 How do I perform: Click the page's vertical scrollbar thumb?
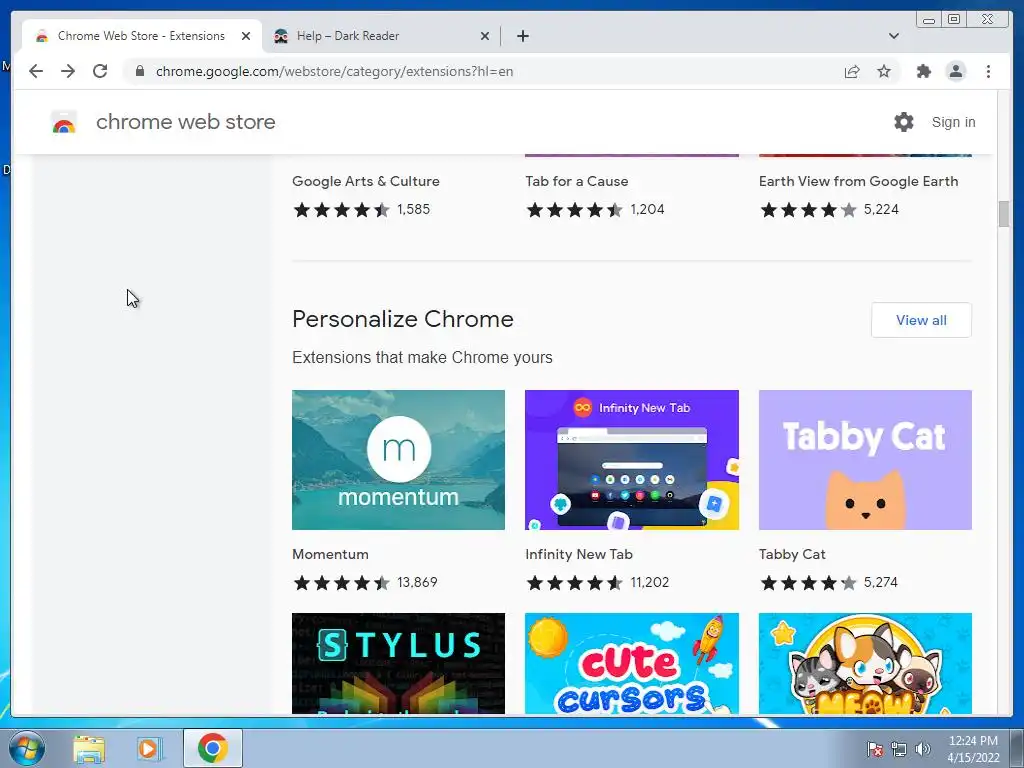(x=1004, y=214)
